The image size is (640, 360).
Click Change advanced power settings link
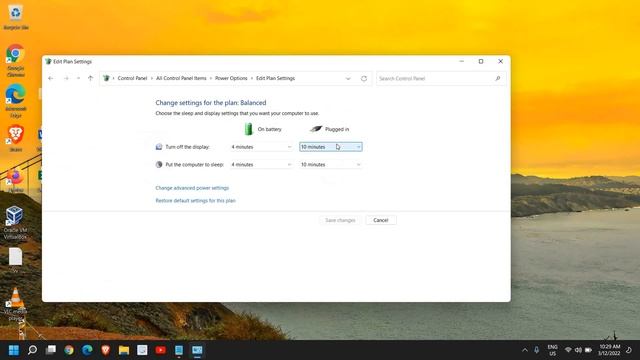click(x=192, y=188)
